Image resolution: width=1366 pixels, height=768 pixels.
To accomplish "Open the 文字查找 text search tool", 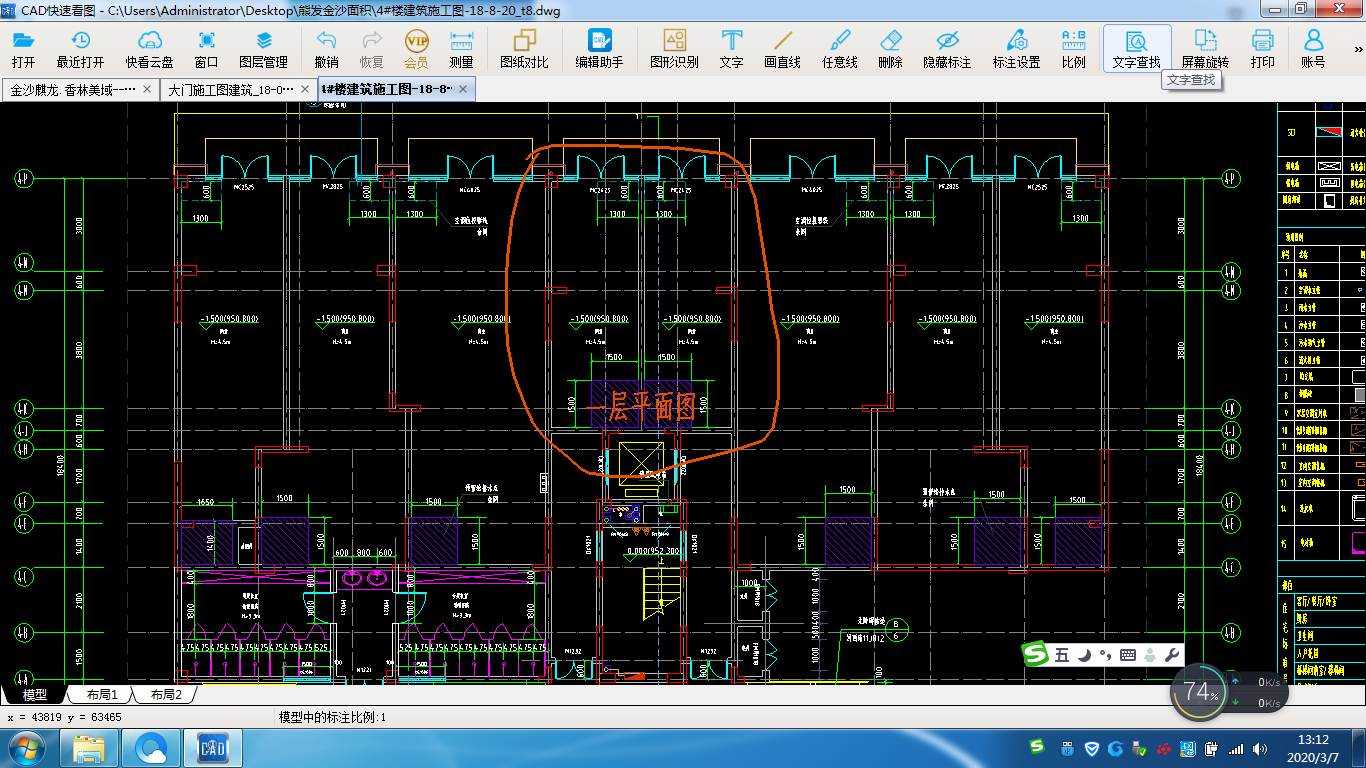I will pos(1137,49).
